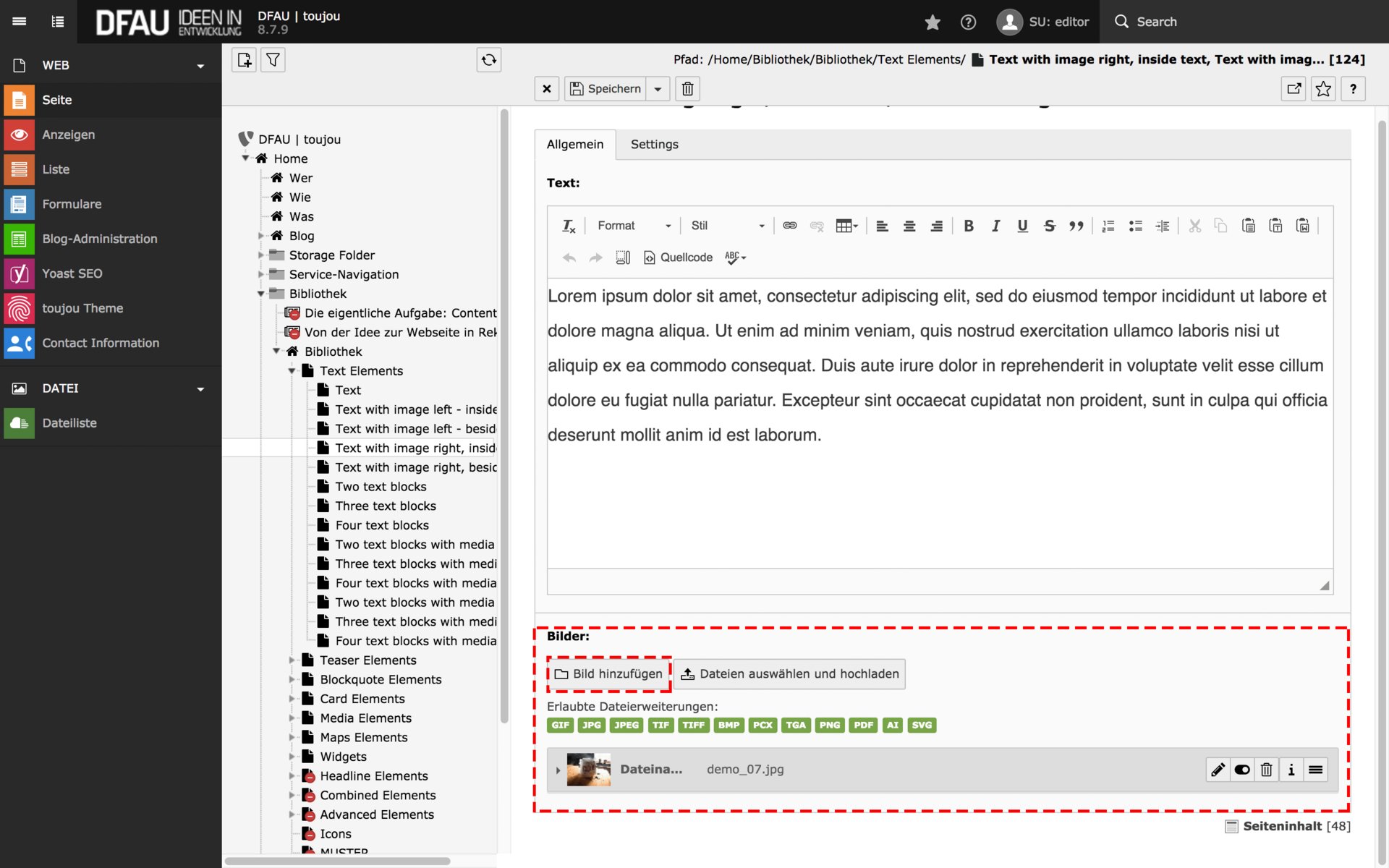This screenshot has height=868, width=1389.
Task: Click the page tree vertical scrollbar
Action: pos(504,416)
